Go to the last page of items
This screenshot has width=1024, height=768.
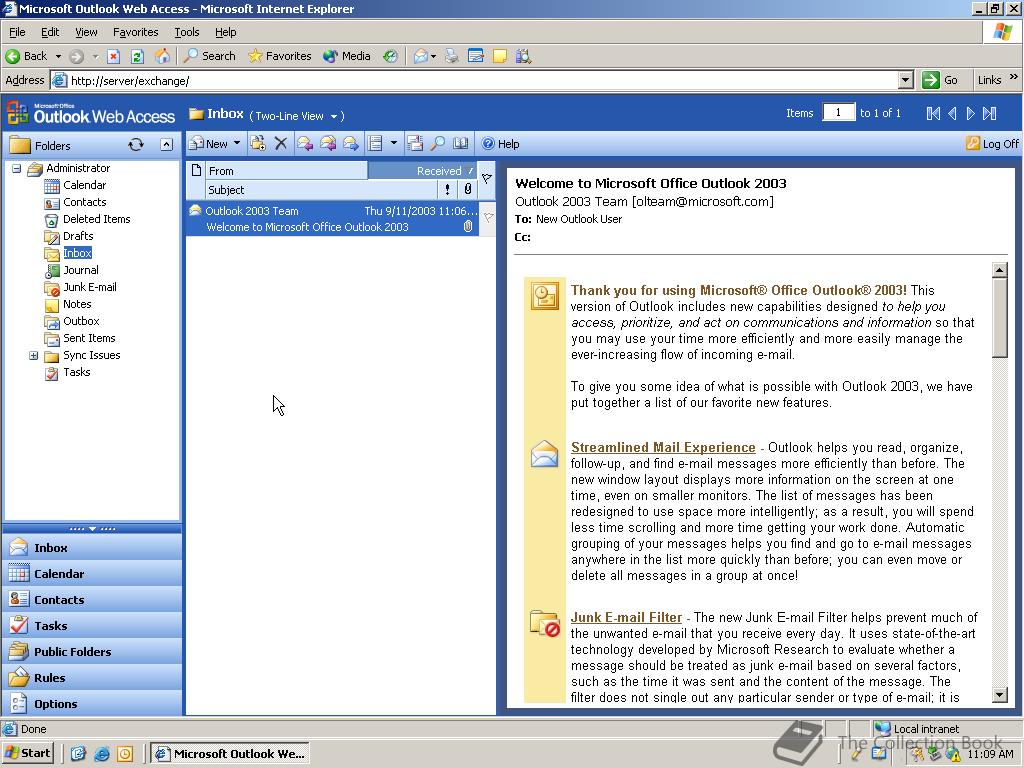[989, 114]
